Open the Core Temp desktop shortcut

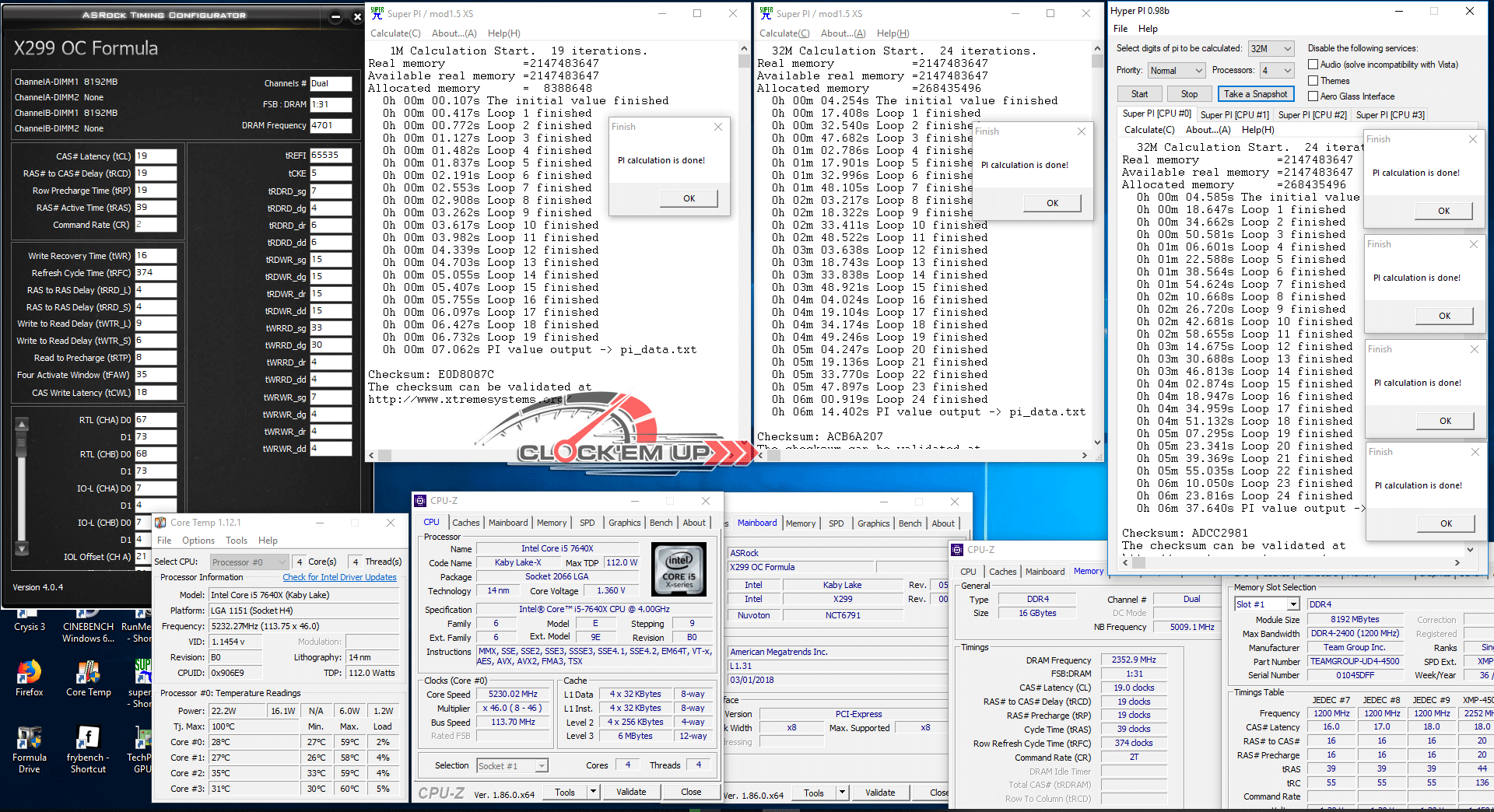click(x=88, y=671)
